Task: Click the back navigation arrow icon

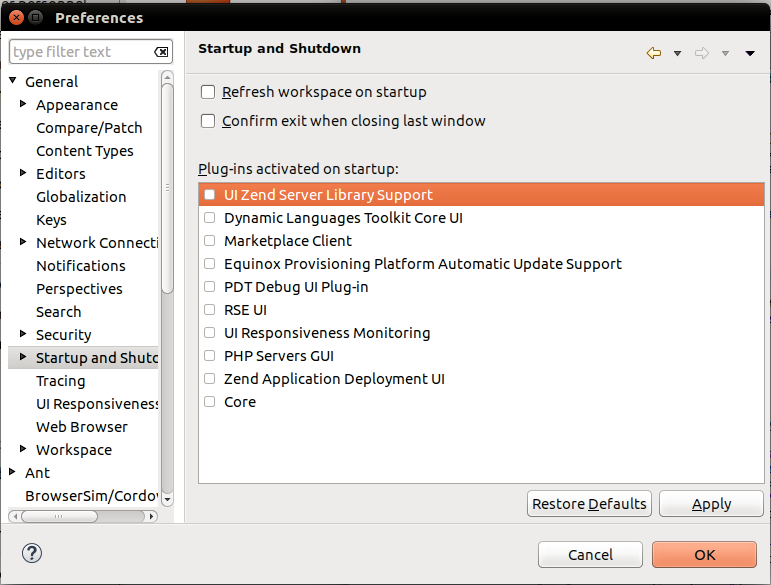Action: click(653, 53)
